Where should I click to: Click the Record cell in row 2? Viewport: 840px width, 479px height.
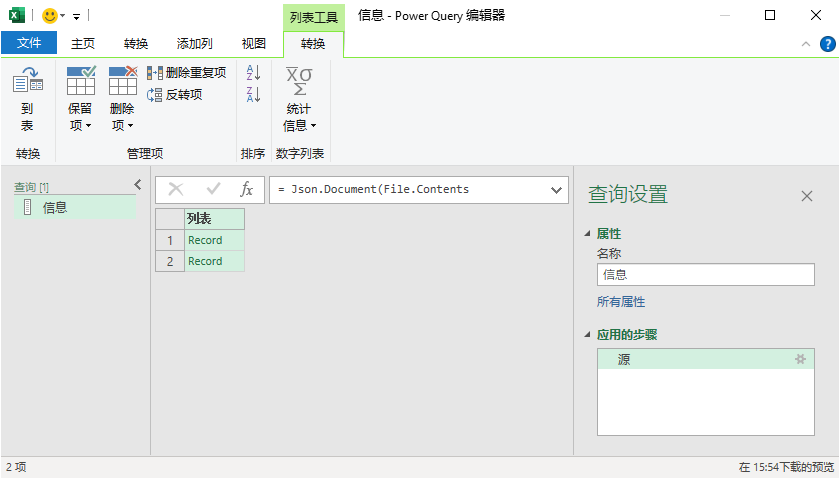click(214, 261)
